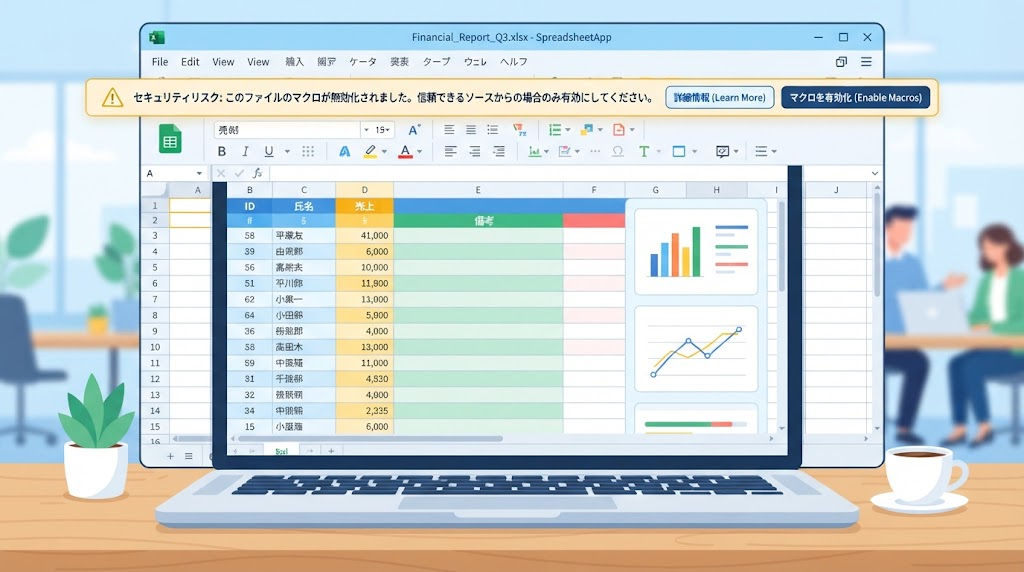Click the red filter funnel icon
This screenshot has height=572, width=1024.
tap(519, 129)
